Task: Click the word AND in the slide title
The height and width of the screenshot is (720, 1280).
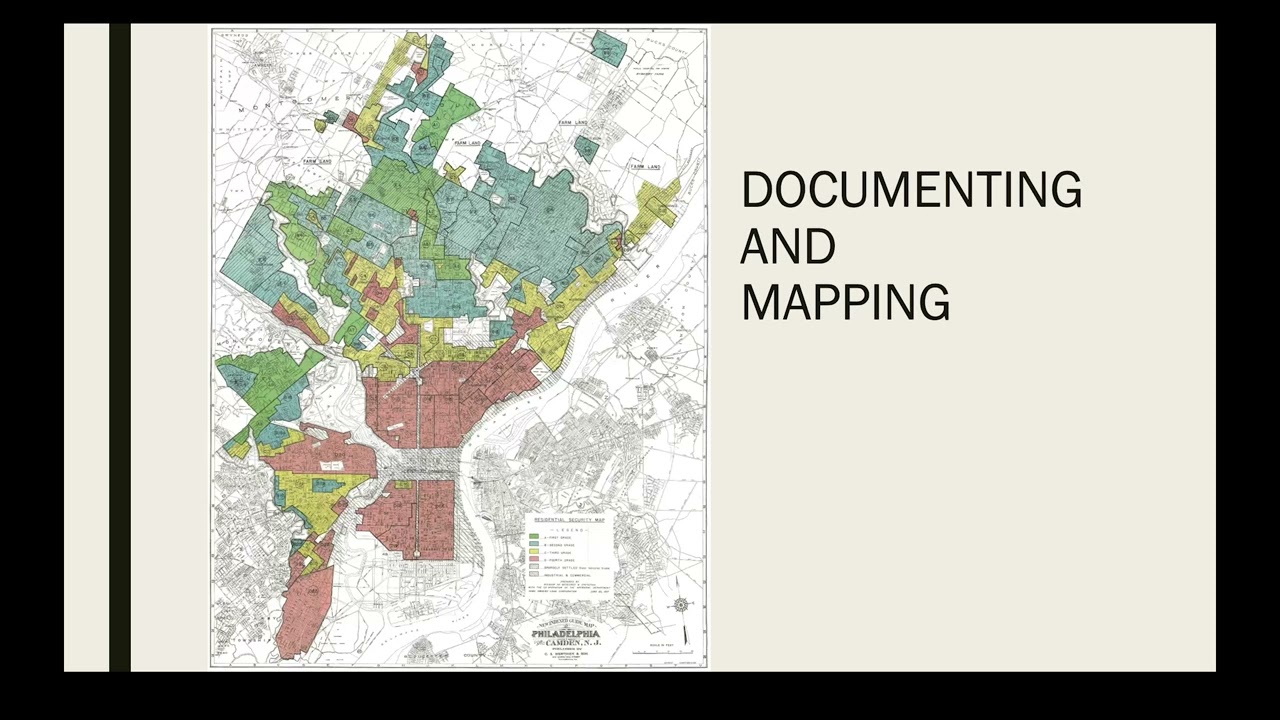Action: pos(788,246)
